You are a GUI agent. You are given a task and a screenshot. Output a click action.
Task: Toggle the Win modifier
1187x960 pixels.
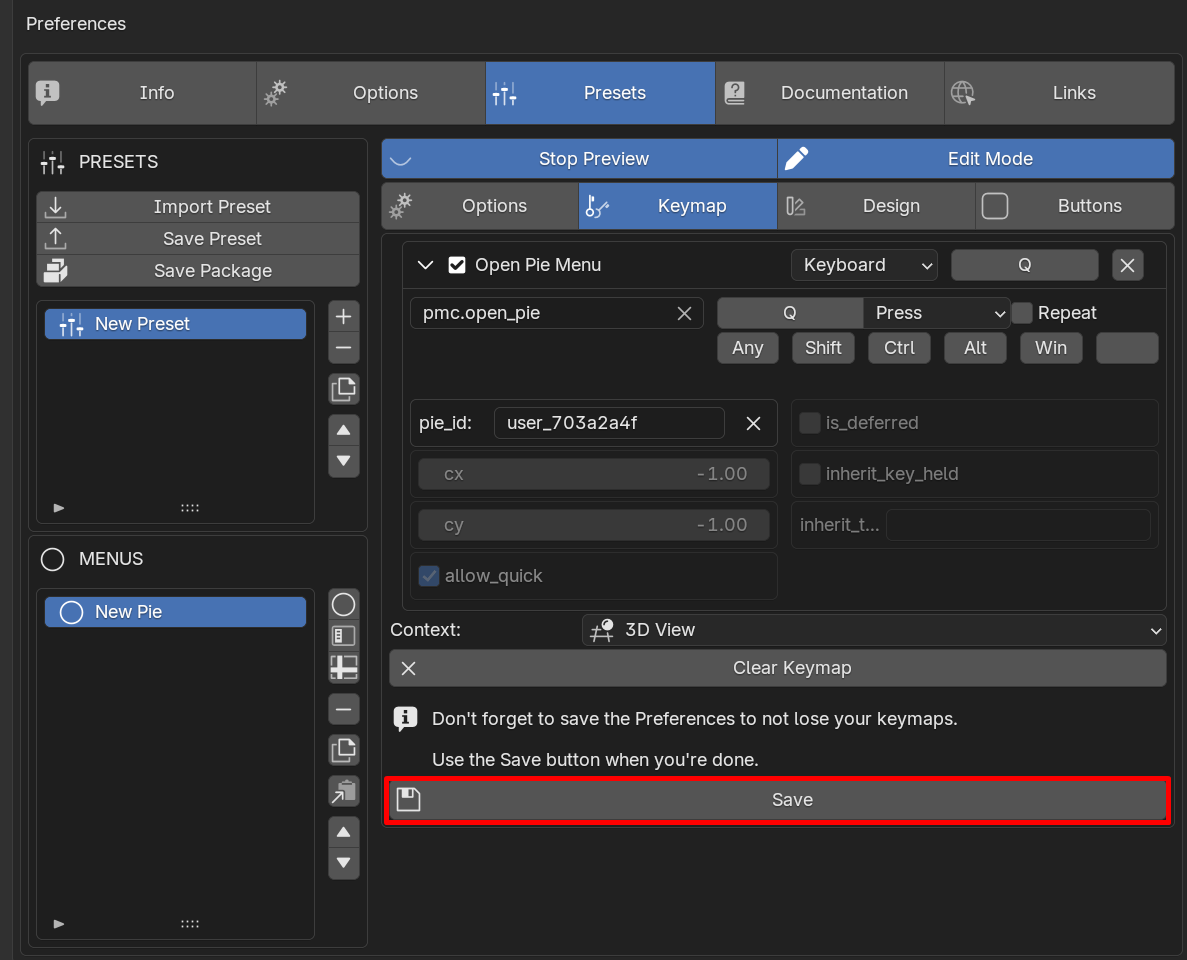click(1051, 348)
